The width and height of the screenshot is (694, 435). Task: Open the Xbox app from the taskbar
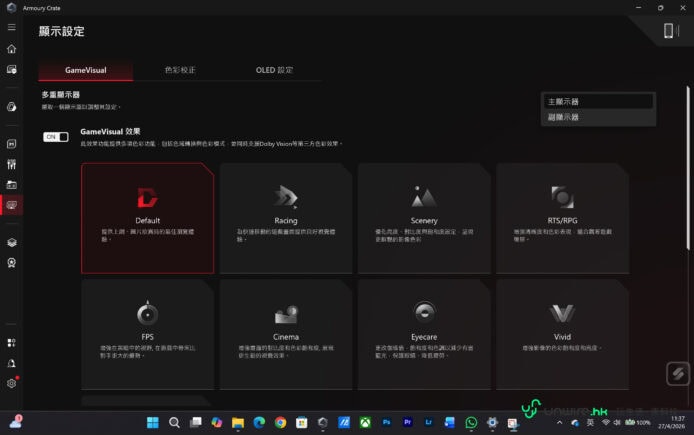pyautogui.click(x=365, y=423)
